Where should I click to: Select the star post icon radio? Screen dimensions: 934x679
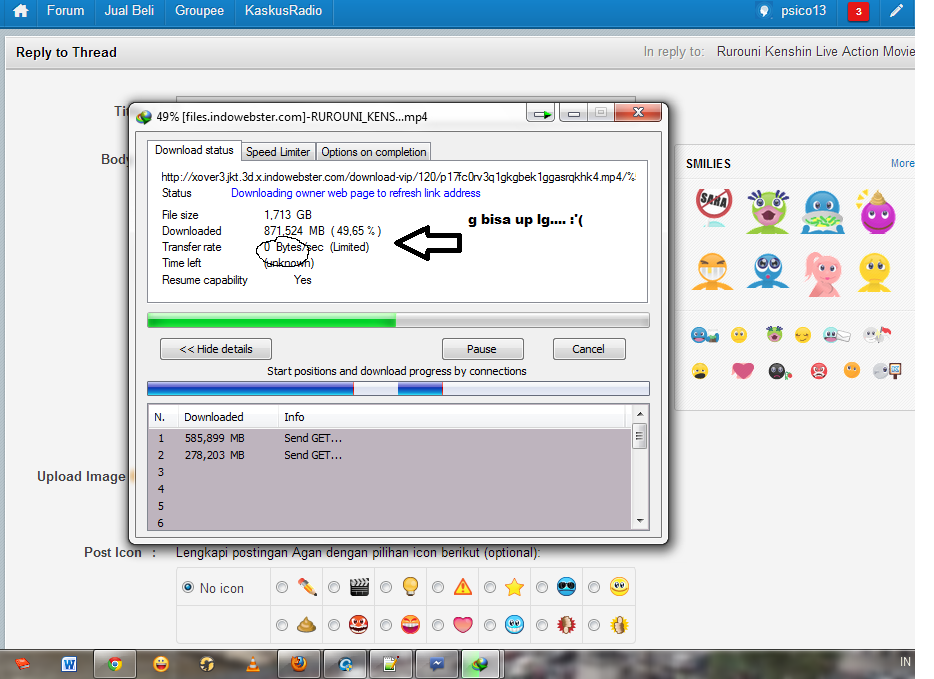490,587
